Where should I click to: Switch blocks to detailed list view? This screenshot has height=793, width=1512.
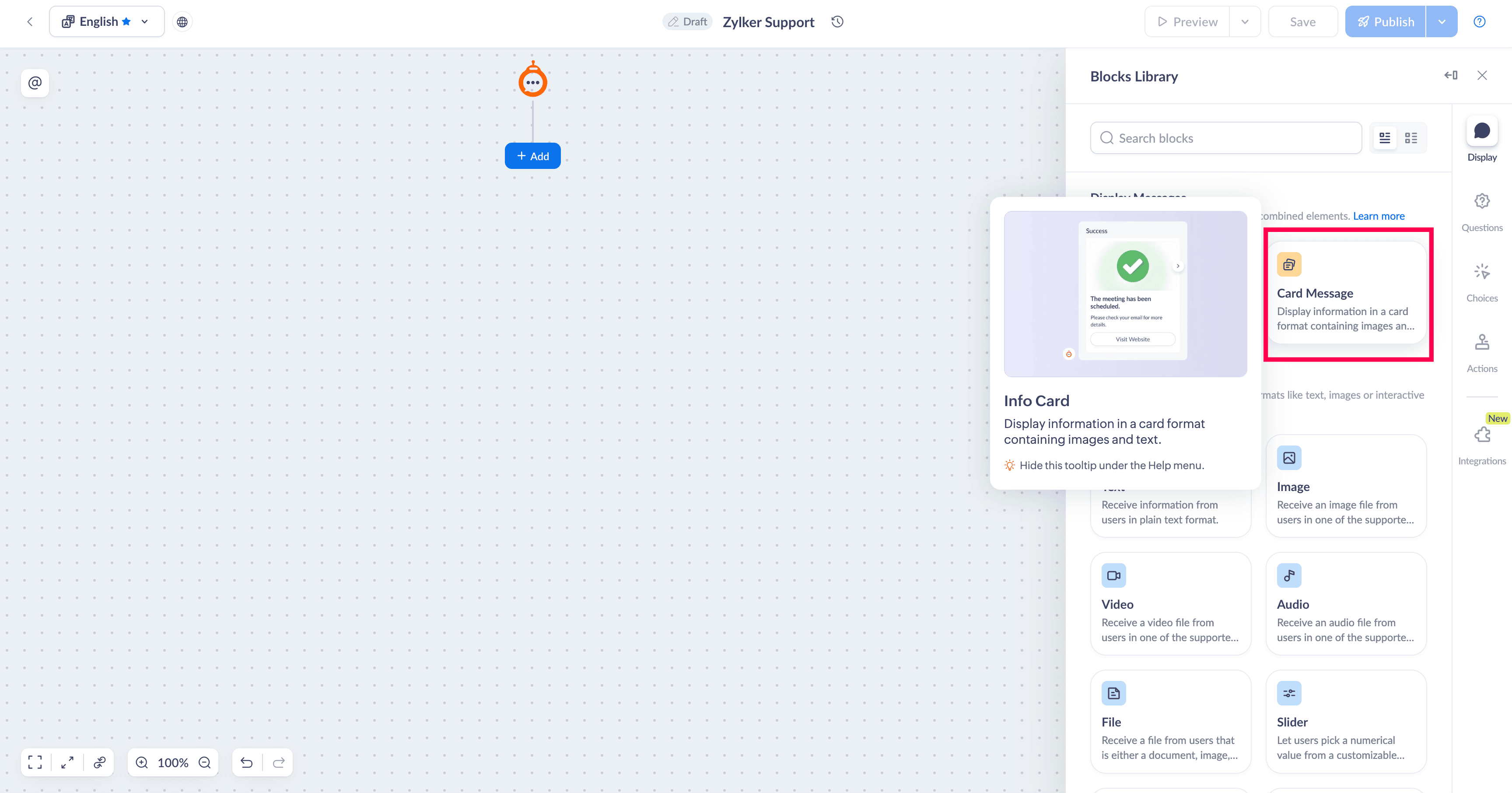1385,138
